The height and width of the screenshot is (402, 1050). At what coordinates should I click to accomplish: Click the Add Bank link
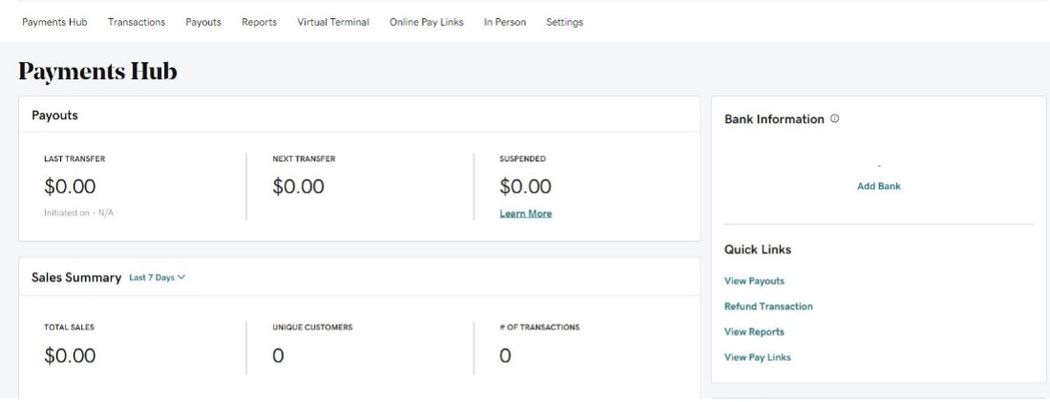click(879, 186)
